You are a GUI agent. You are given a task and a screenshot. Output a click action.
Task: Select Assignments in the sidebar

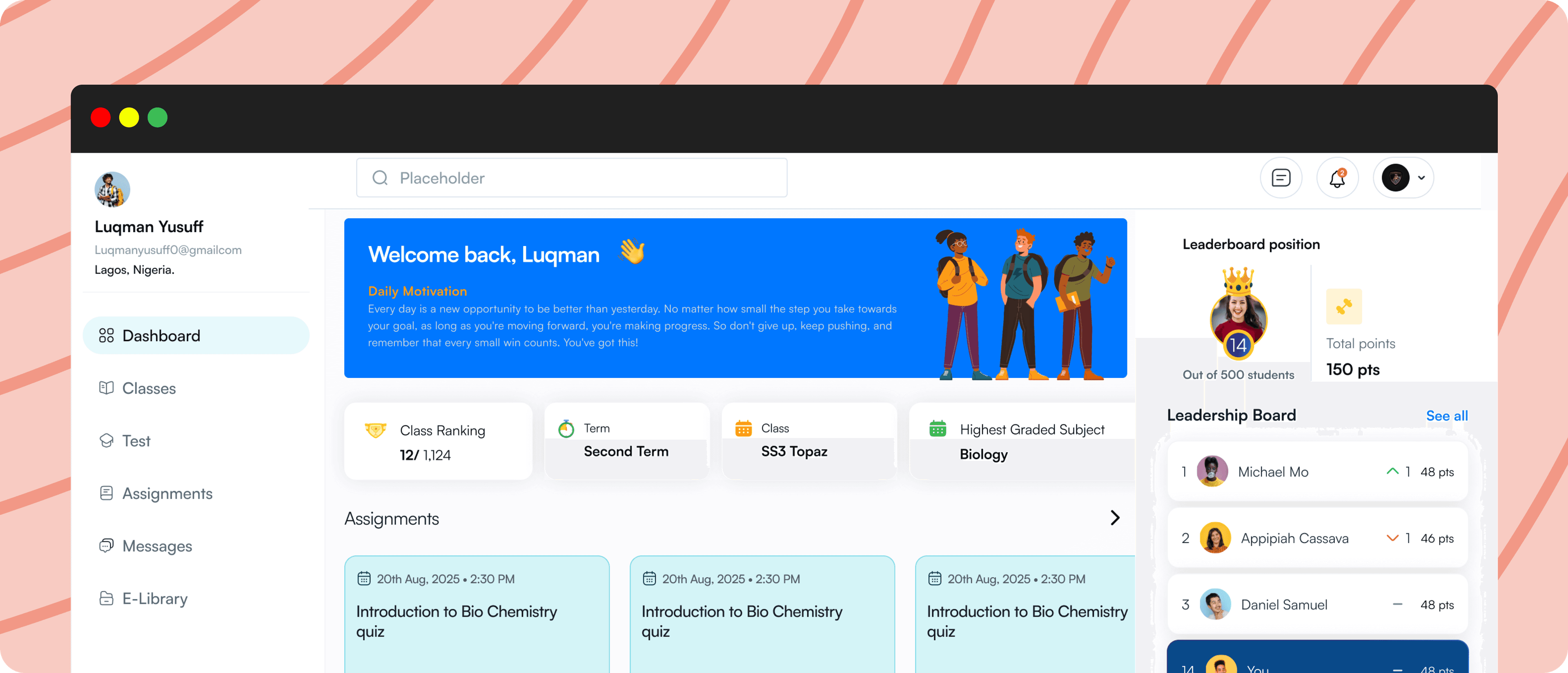167,493
